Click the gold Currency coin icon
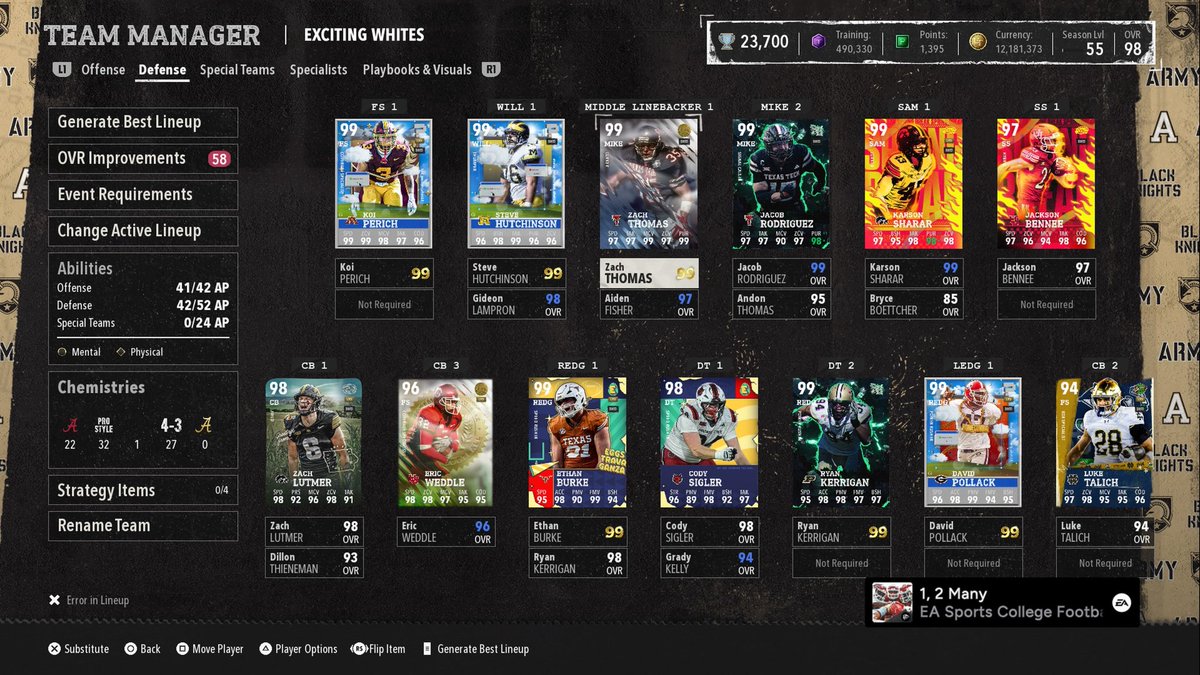Screen dimensions: 1200x675 coord(977,41)
